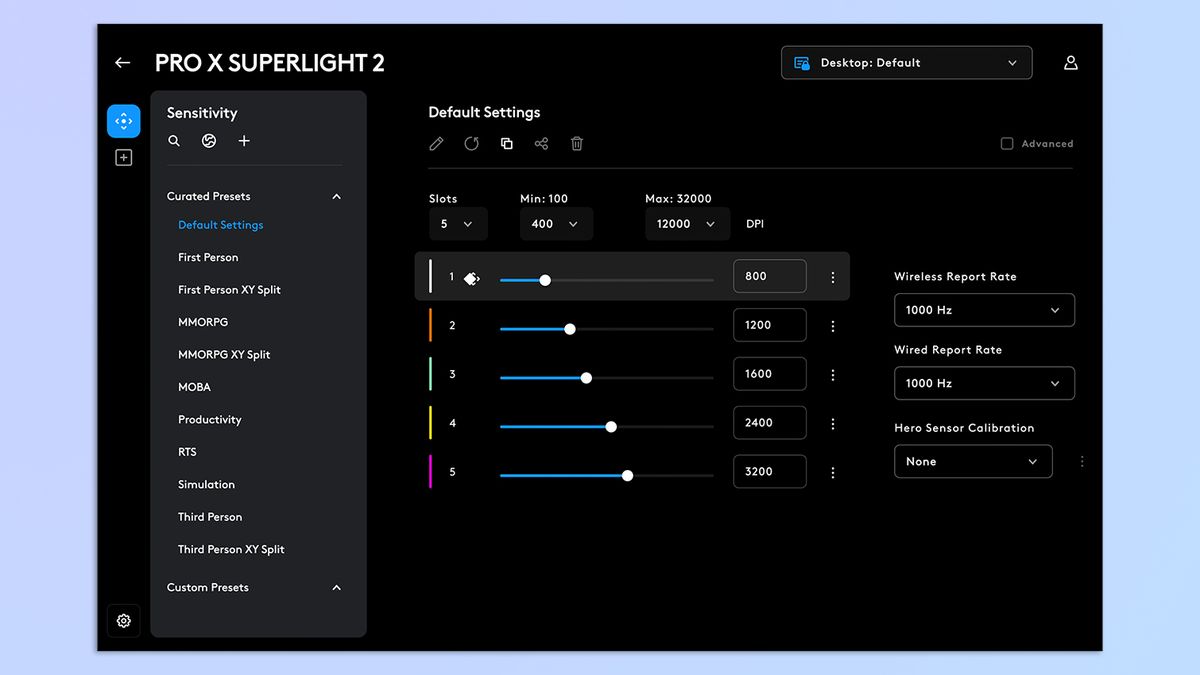Add a new preset with the plus icon

click(244, 141)
